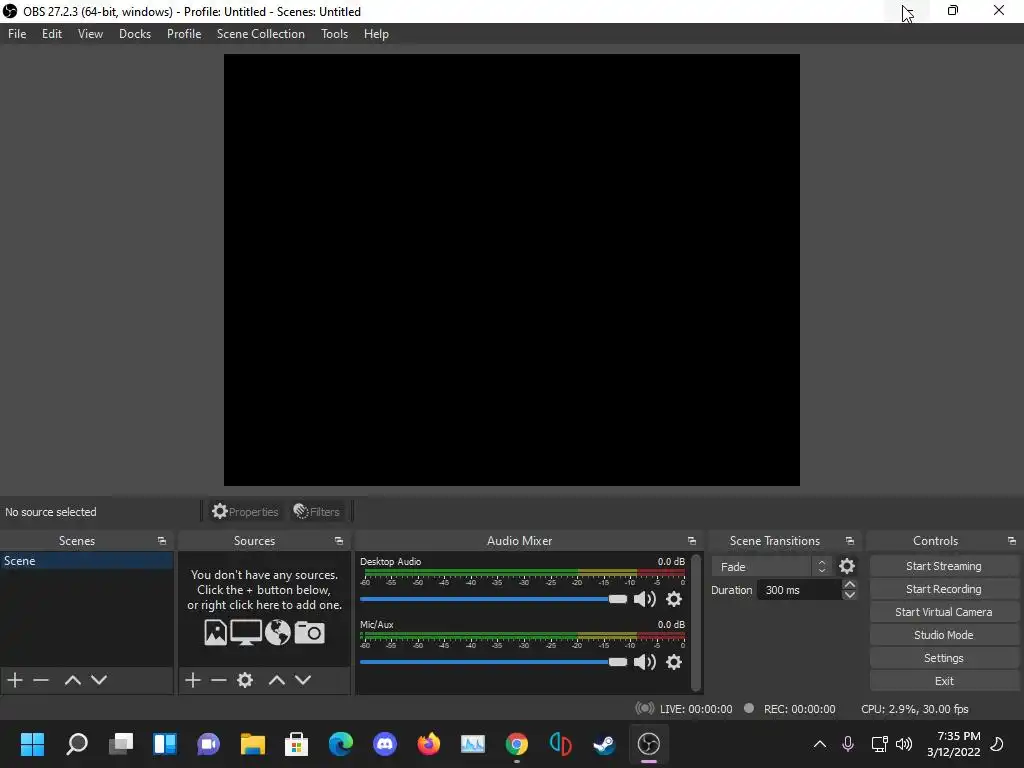1024x768 pixels.
Task: Open transition properties gear next to Fade
Action: pos(847,566)
